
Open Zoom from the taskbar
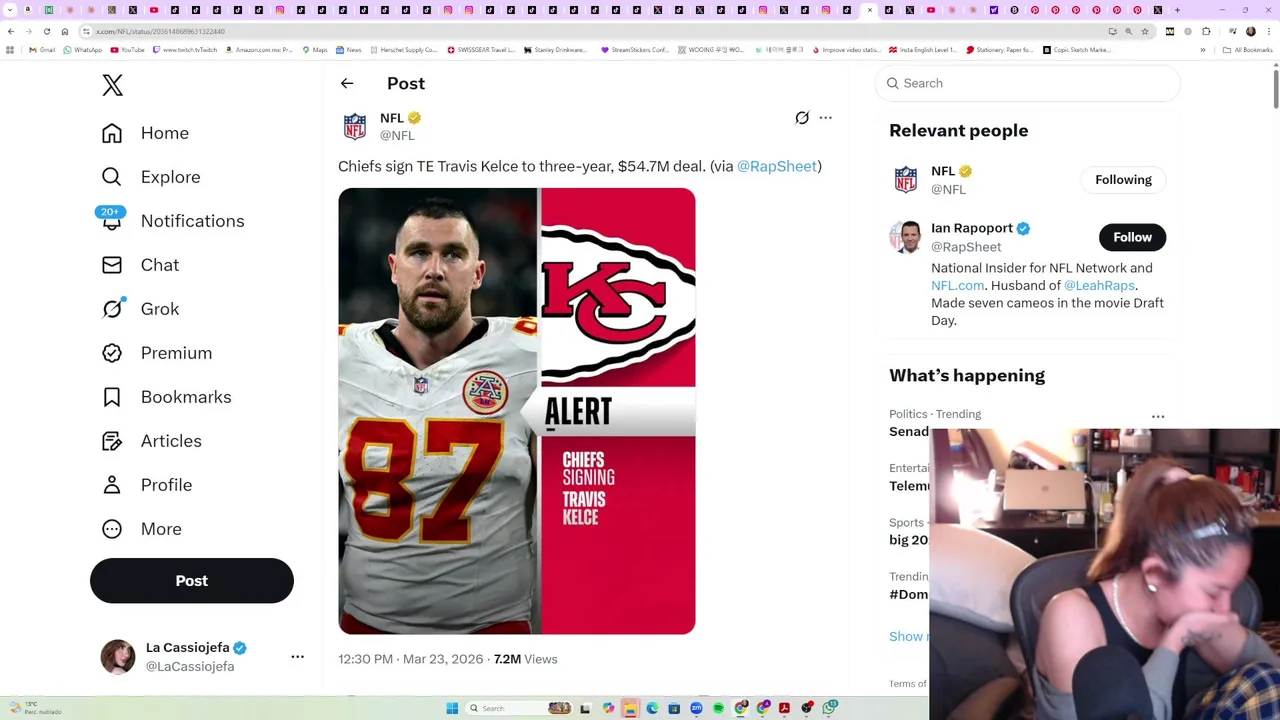pyautogui.click(x=696, y=708)
